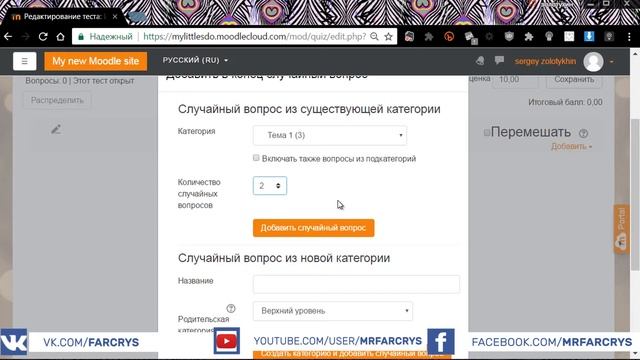Viewport: 640px width, 360px height.
Task: Click the browser address bar URL
Action: (255, 37)
